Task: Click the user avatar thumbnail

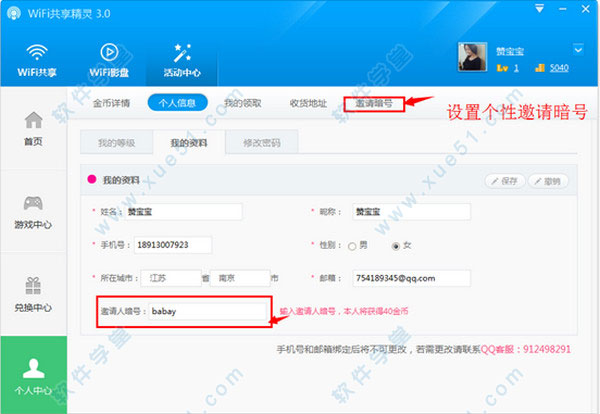Action: click(473, 57)
